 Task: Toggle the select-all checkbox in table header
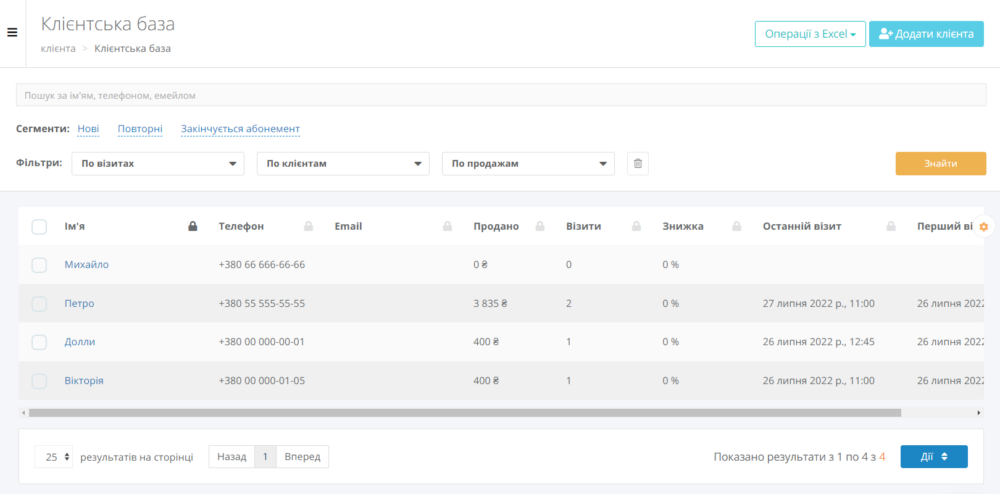point(39,227)
